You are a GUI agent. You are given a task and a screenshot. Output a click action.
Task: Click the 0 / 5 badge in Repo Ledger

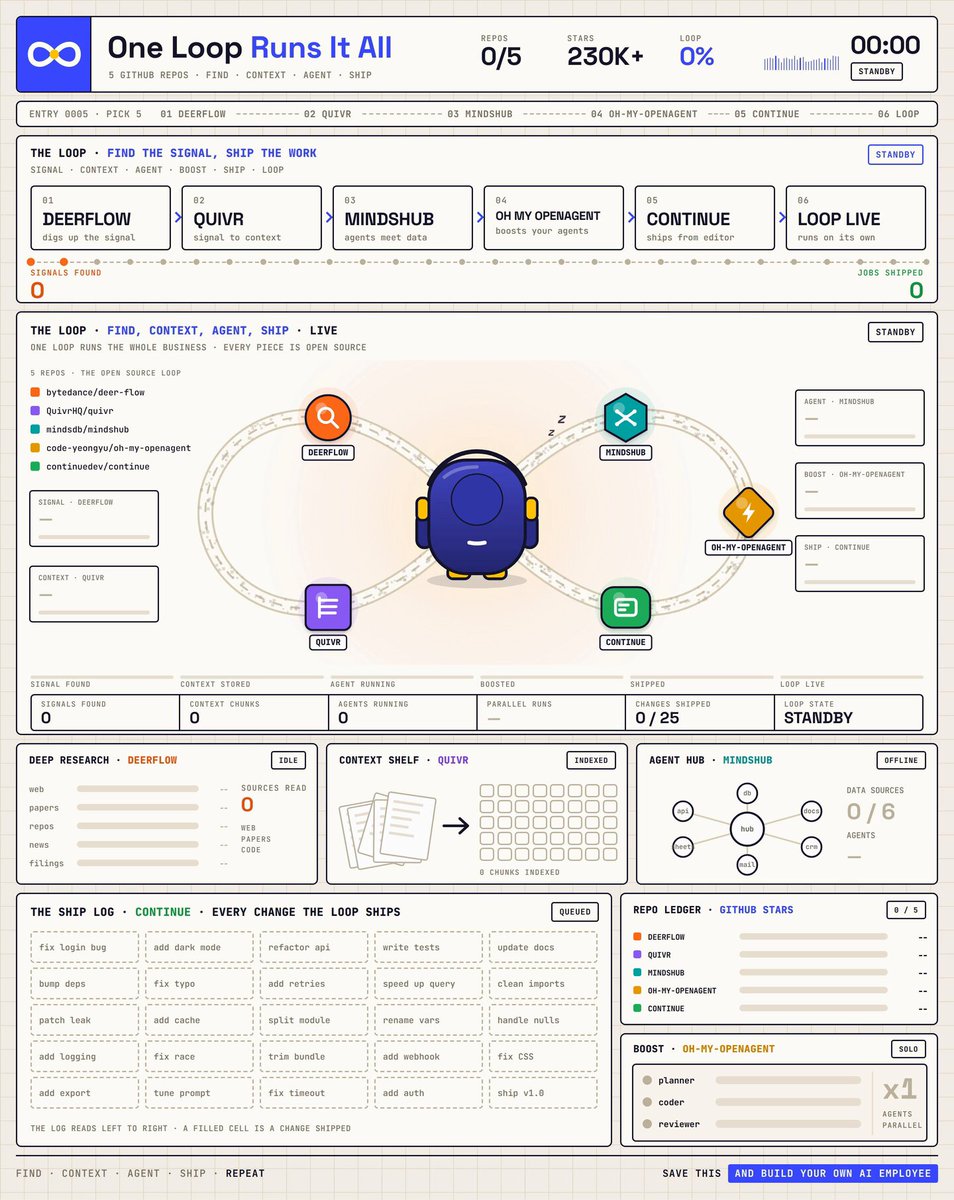pos(906,910)
